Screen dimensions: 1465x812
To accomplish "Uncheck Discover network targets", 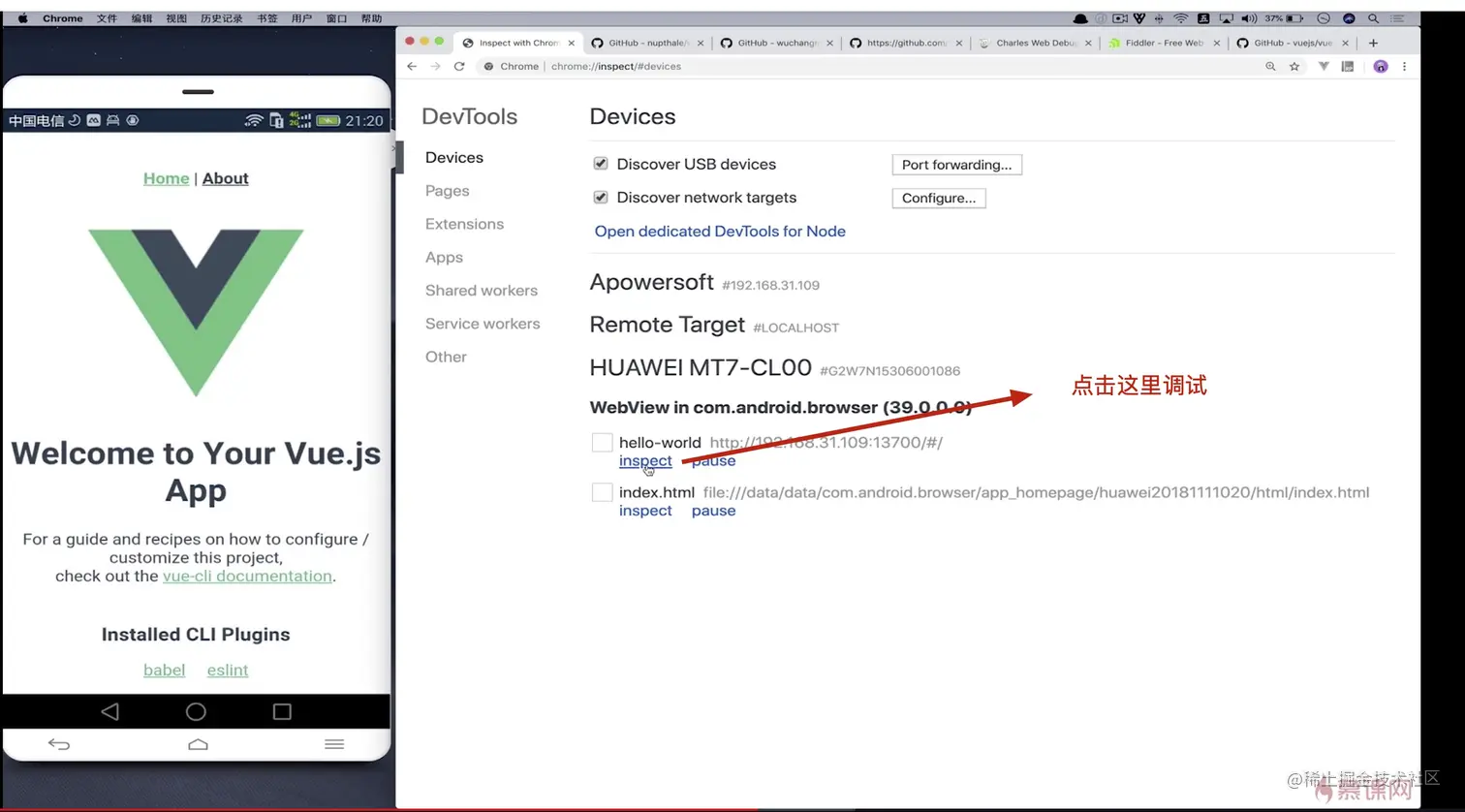I will pyautogui.click(x=601, y=197).
